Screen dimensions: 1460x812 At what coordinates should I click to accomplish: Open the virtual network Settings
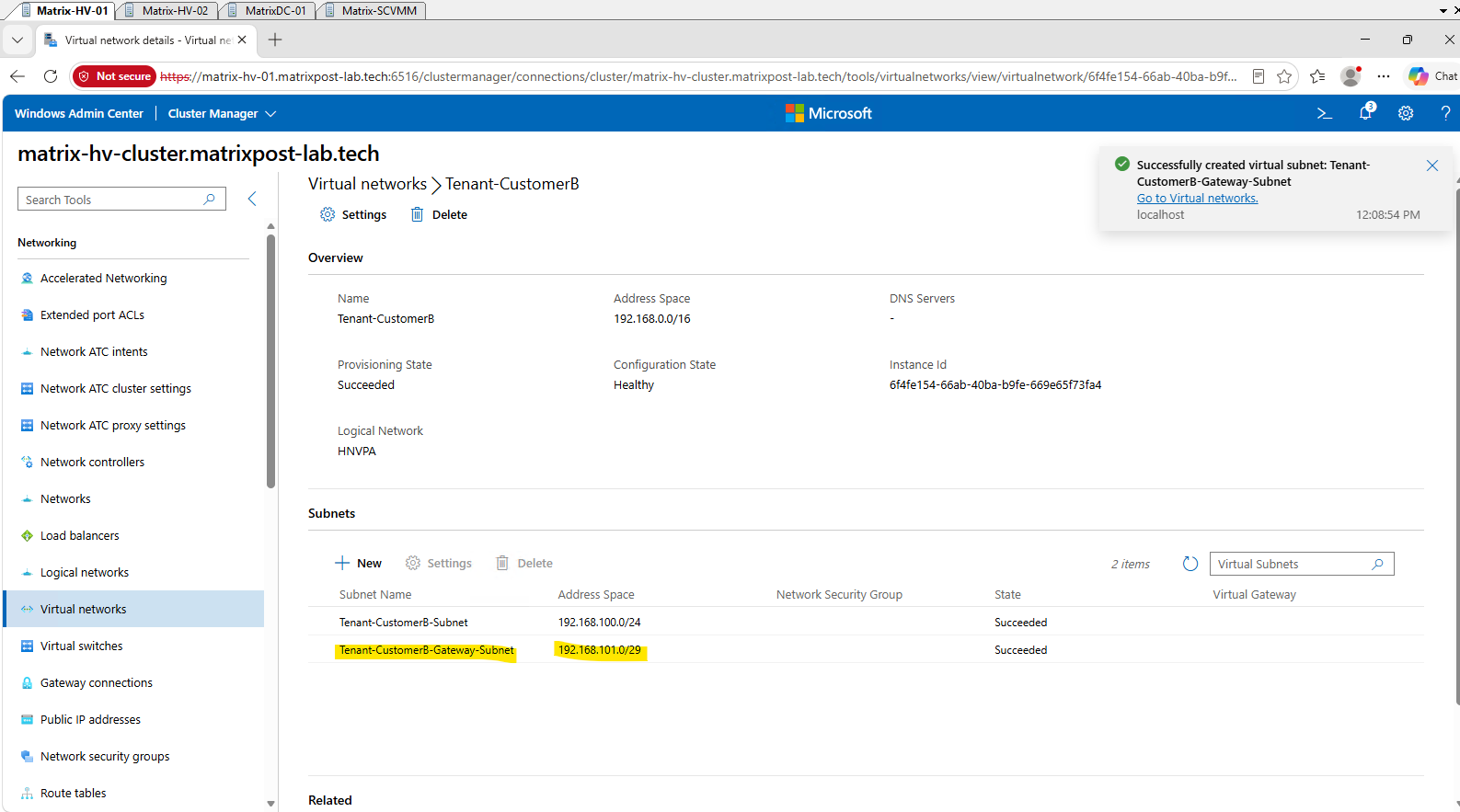[353, 214]
